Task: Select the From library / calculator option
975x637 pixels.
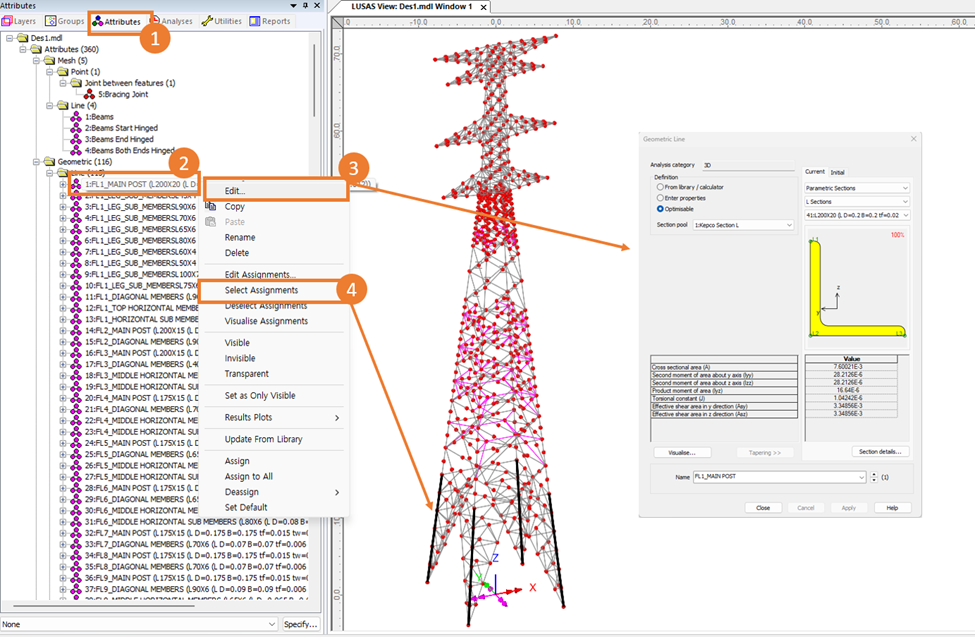Action: tap(661, 187)
